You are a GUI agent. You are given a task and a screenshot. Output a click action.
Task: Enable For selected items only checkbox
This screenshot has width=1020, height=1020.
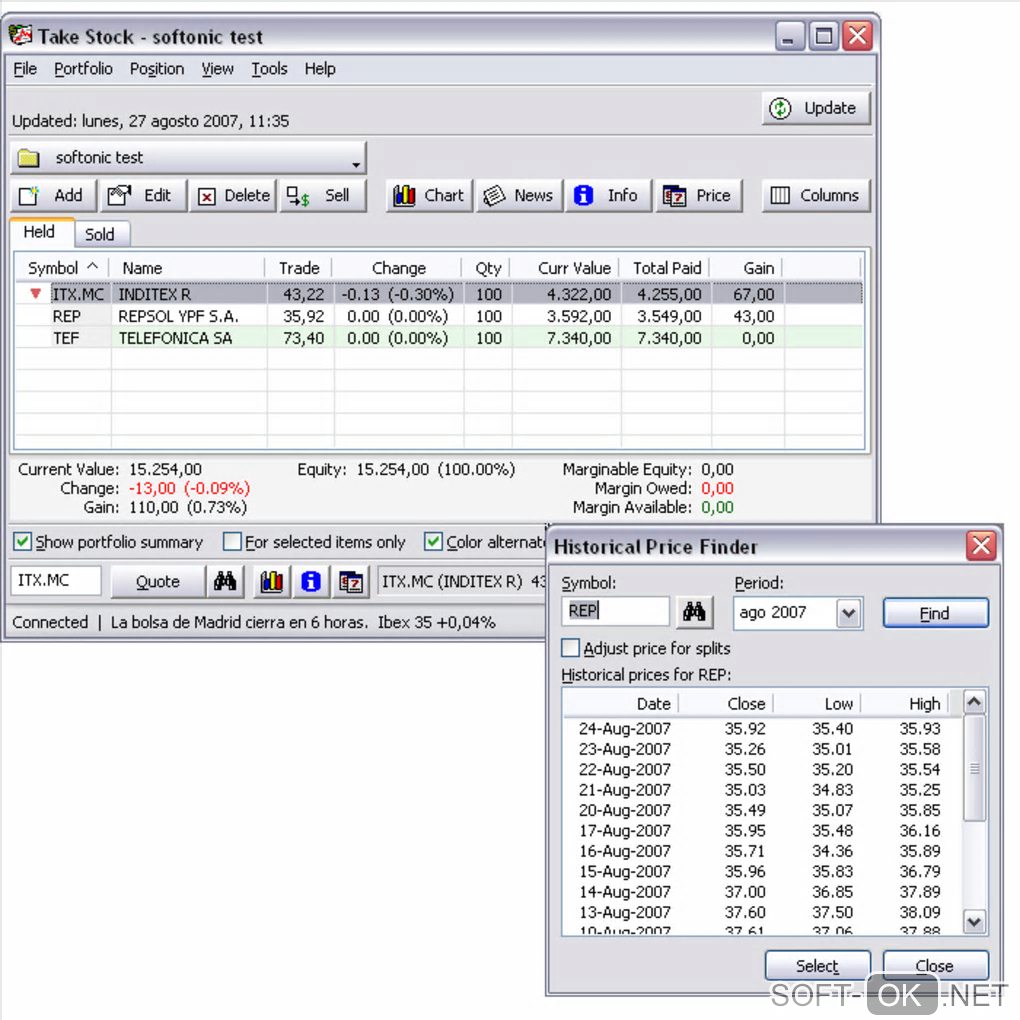point(232,541)
